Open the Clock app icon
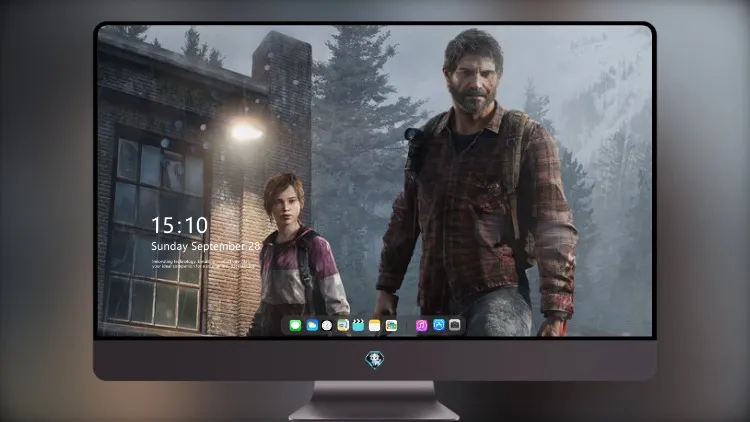Viewport: 750px width, 422px height. pos(327,326)
